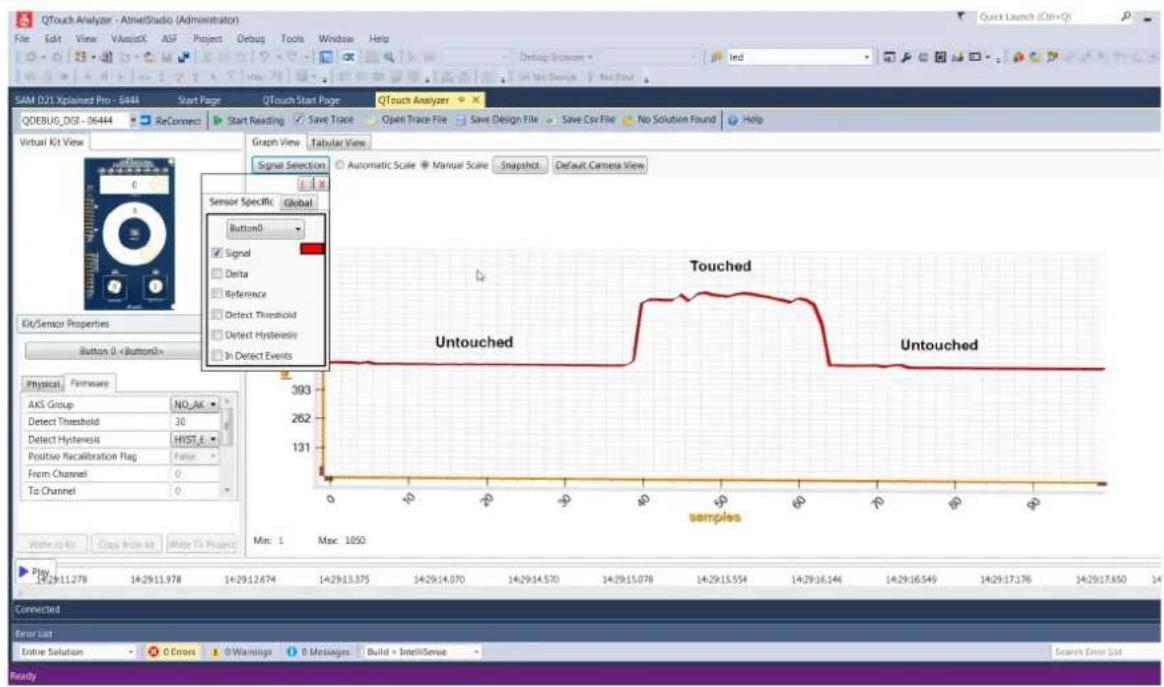This screenshot has width=1164, height=687.
Task: Switch to the Tabular View tab
Action: tap(338, 143)
